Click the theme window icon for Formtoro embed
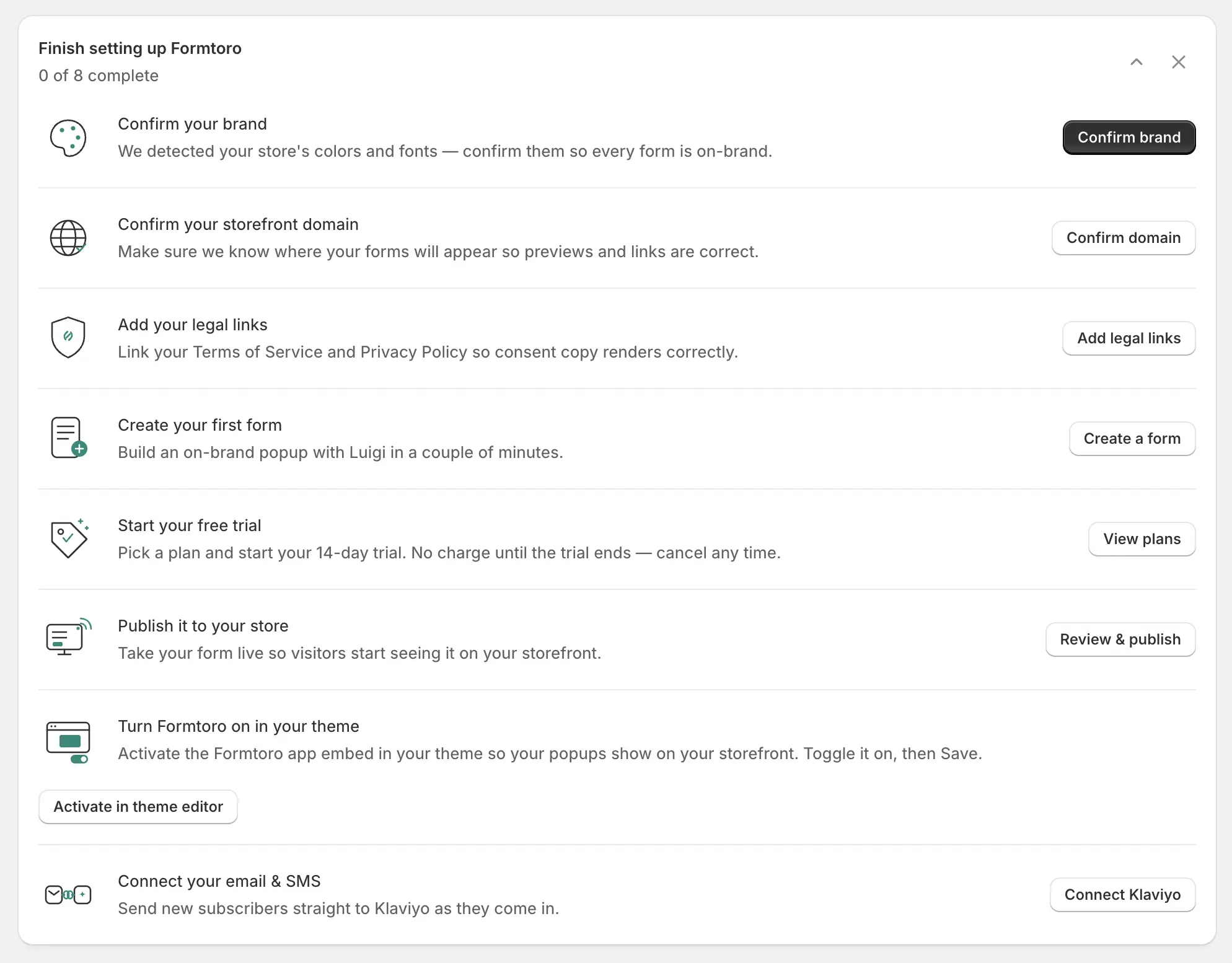The height and width of the screenshot is (963, 1232). click(x=68, y=742)
